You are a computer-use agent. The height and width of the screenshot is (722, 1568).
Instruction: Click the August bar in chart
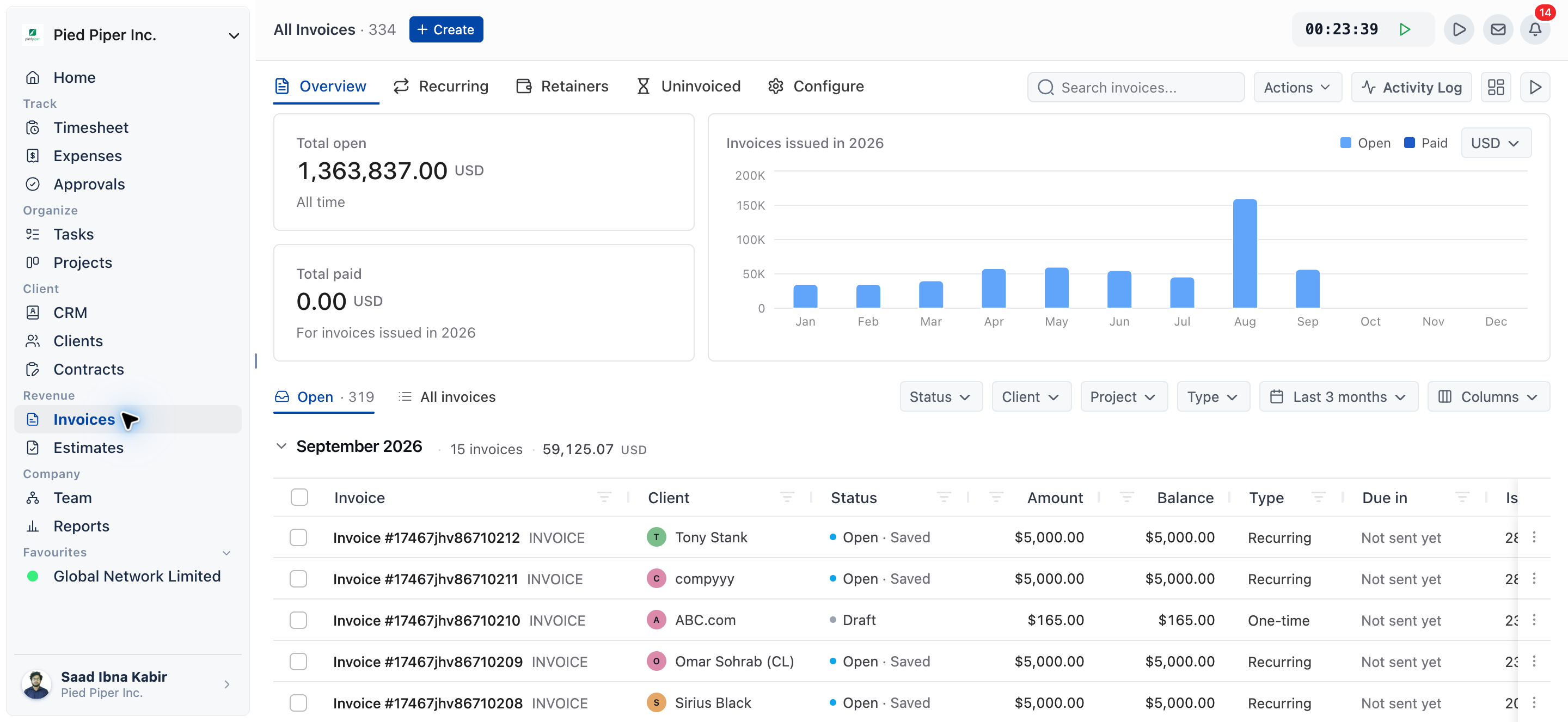pyautogui.click(x=1244, y=253)
